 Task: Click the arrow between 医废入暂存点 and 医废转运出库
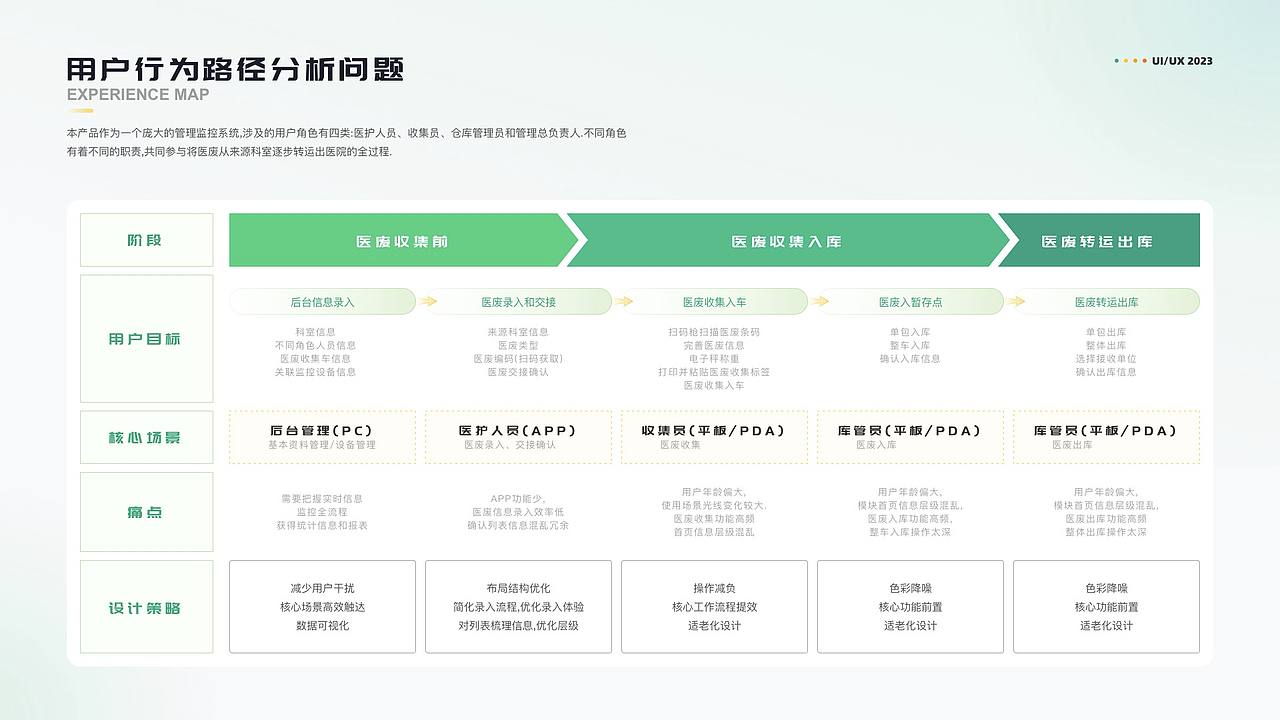[1016, 301]
